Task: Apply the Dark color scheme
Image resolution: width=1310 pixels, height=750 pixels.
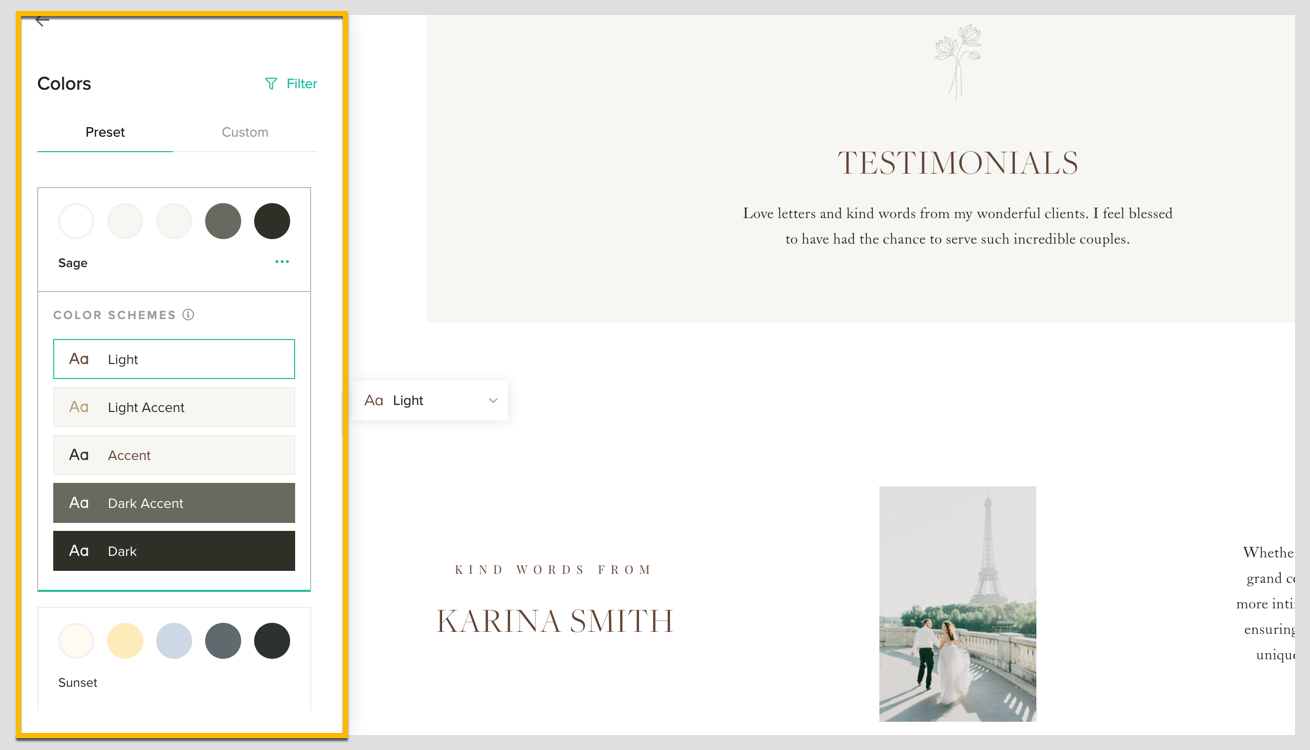Action: [174, 551]
